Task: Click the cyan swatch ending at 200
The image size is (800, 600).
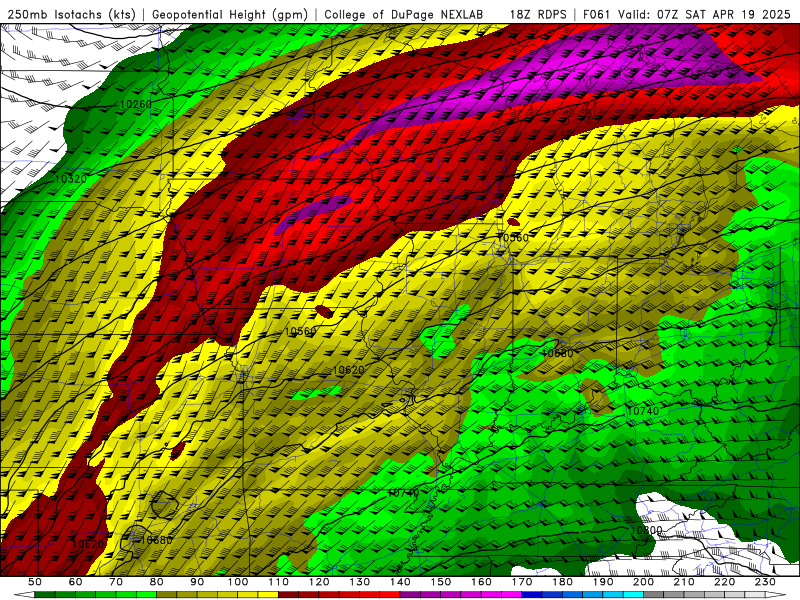Action: click(633, 595)
